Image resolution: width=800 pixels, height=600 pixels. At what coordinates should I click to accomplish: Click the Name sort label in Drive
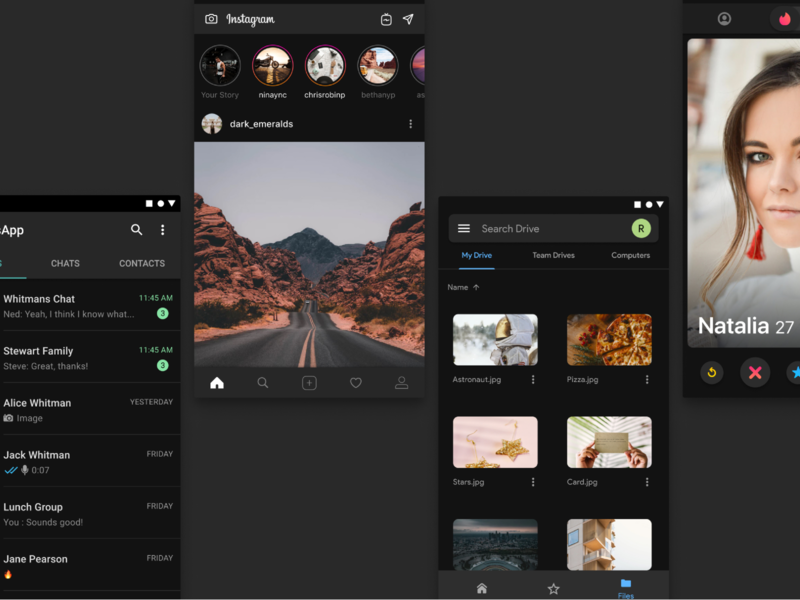click(458, 287)
